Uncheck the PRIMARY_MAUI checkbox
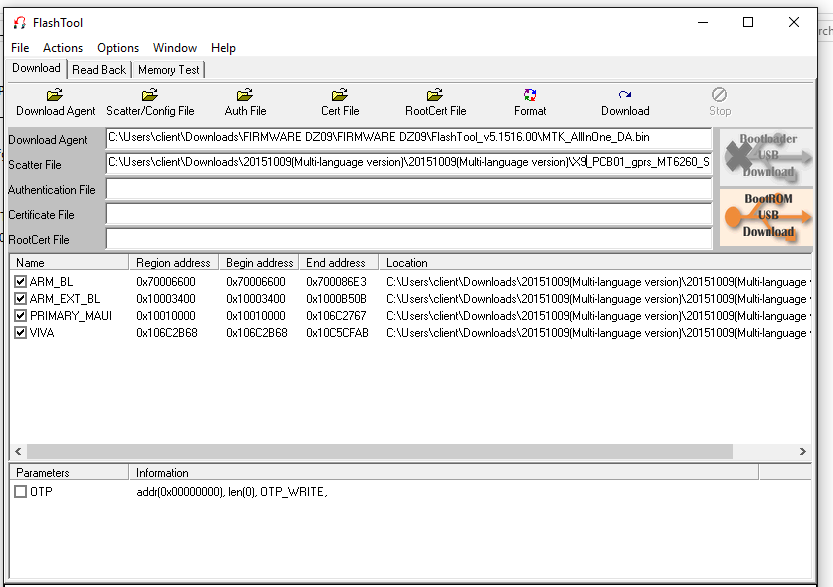Image resolution: width=833 pixels, height=587 pixels. pyautogui.click(x=21, y=316)
